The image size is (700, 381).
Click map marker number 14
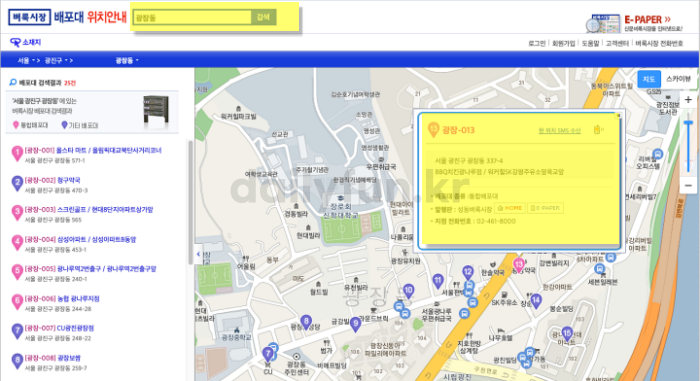pos(536,301)
